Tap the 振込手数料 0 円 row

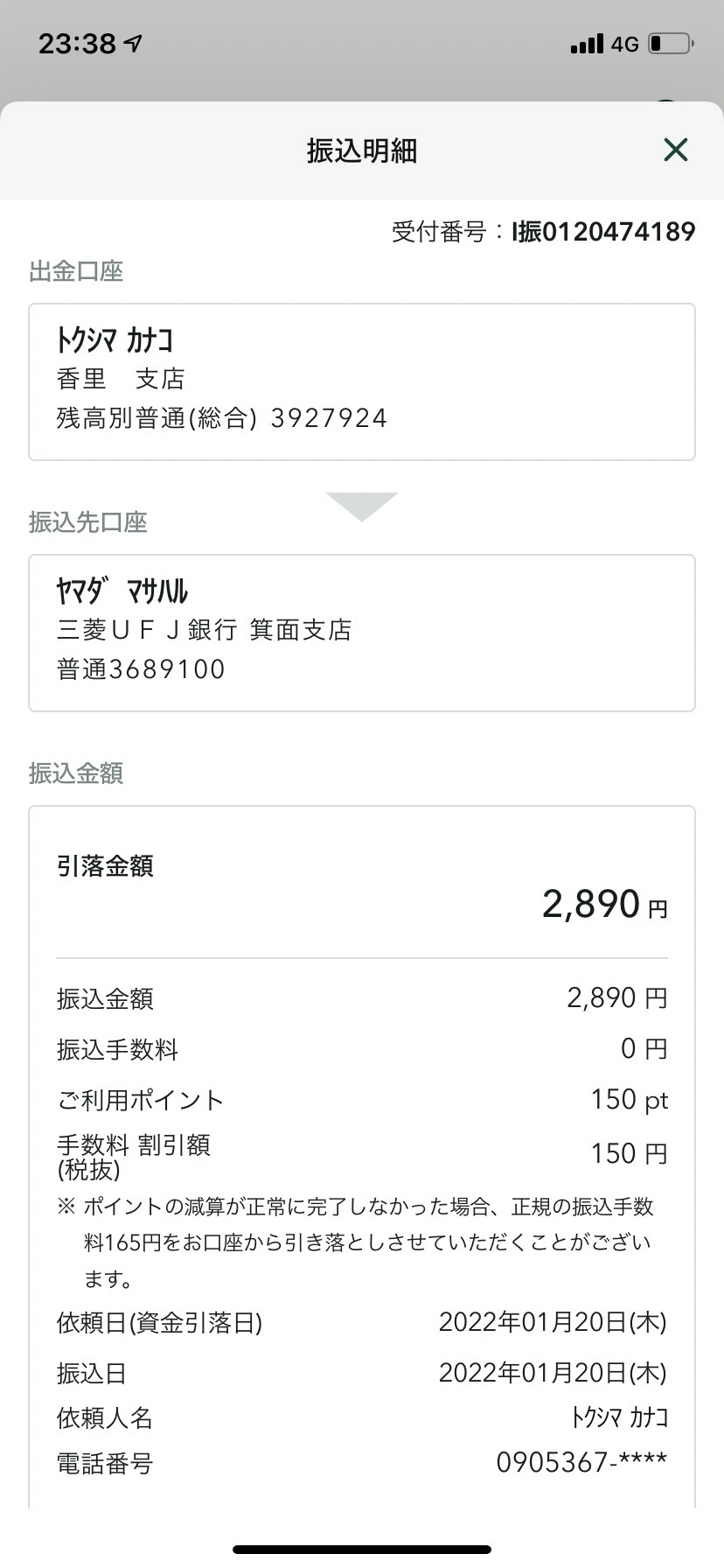tap(362, 1048)
